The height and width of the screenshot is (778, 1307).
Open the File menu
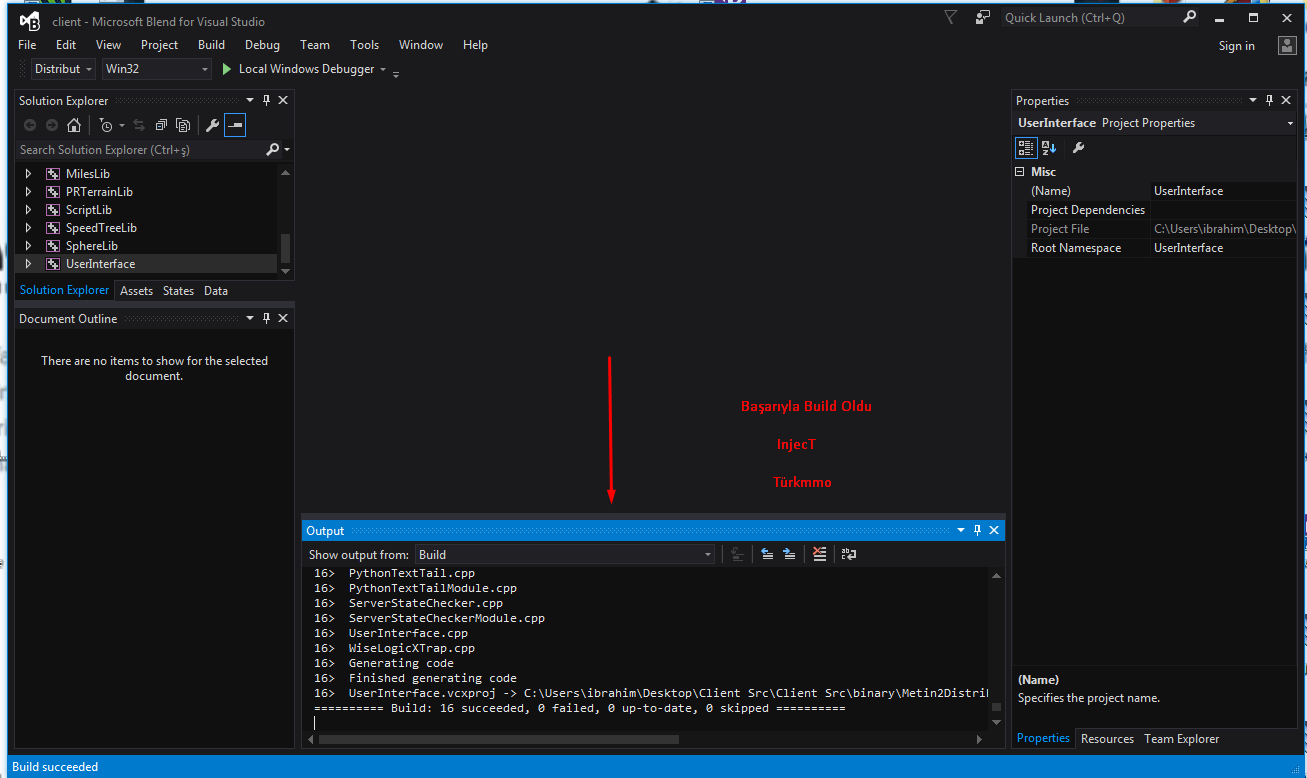click(27, 45)
